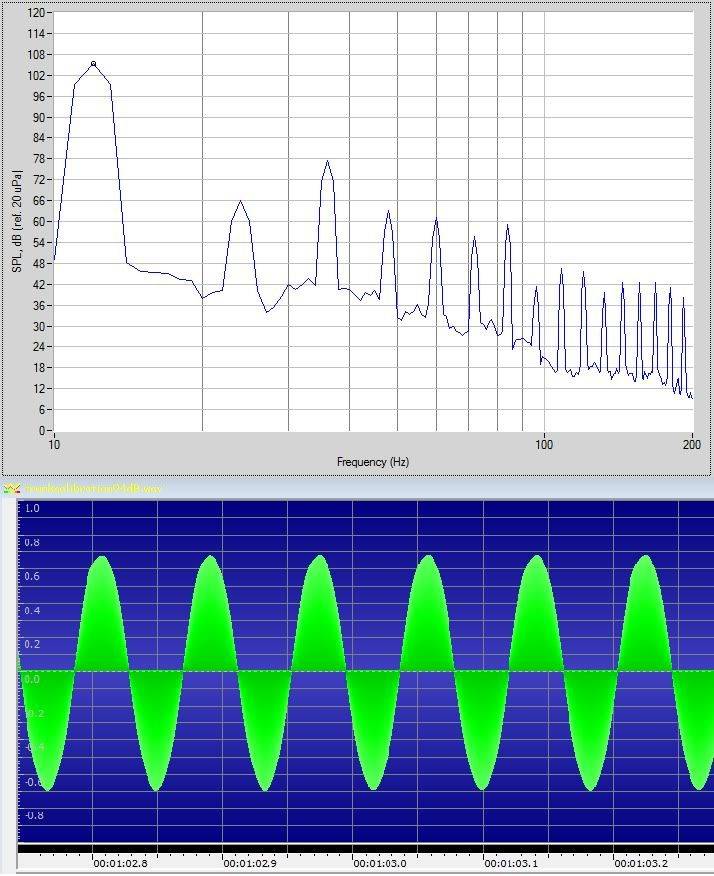Click the "100" frequency axis label
The image size is (714, 876).
pyautogui.click(x=544, y=445)
